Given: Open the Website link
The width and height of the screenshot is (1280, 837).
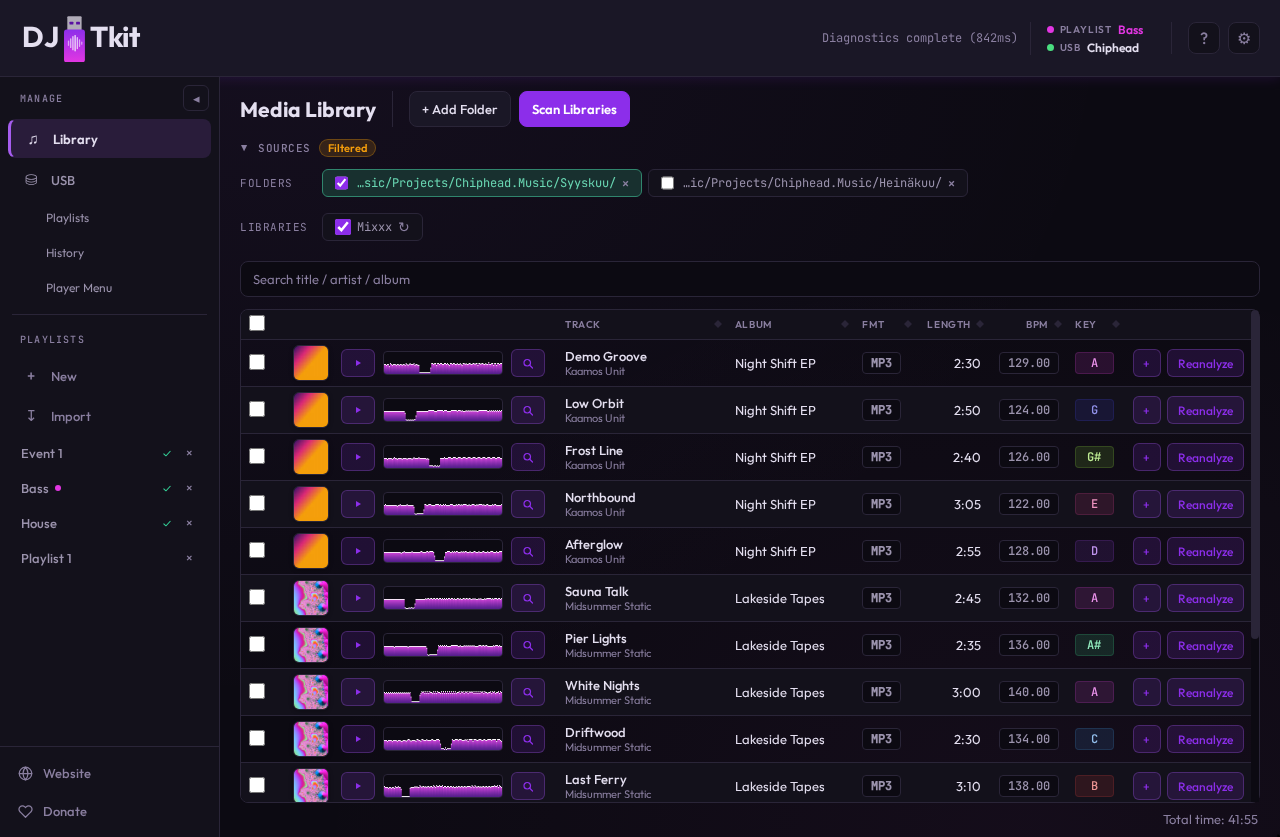Looking at the screenshot, I should (x=67, y=773).
